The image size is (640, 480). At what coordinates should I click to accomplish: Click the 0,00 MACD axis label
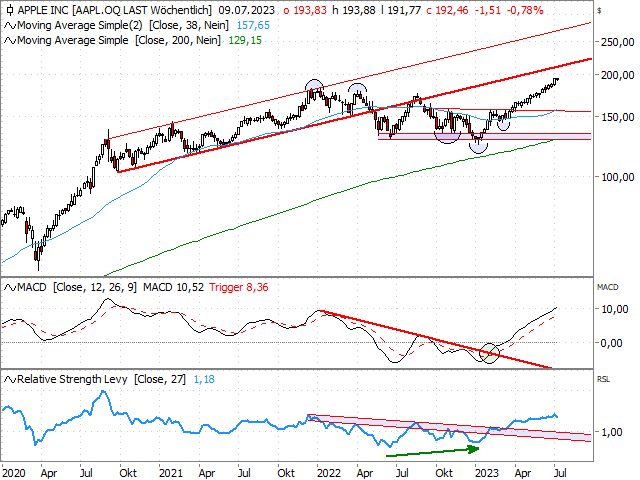611,343
